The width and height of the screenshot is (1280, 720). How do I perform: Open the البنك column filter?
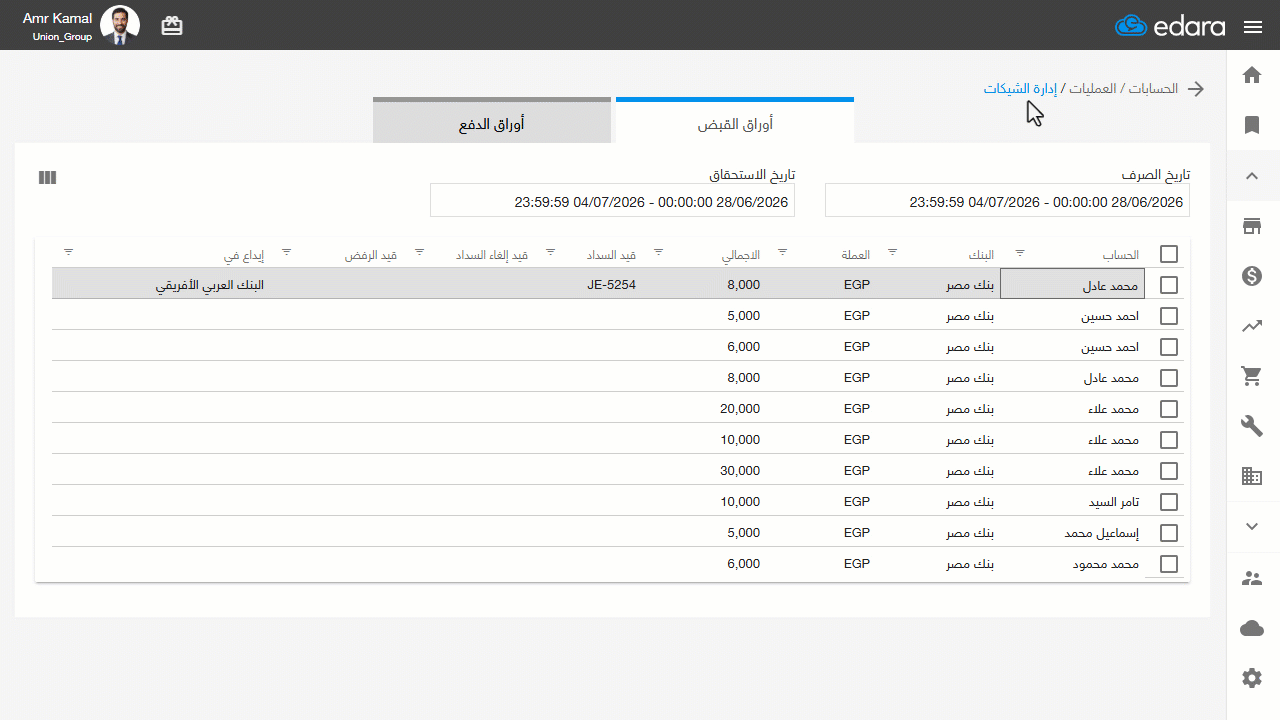pyautogui.click(x=893, y=252)
